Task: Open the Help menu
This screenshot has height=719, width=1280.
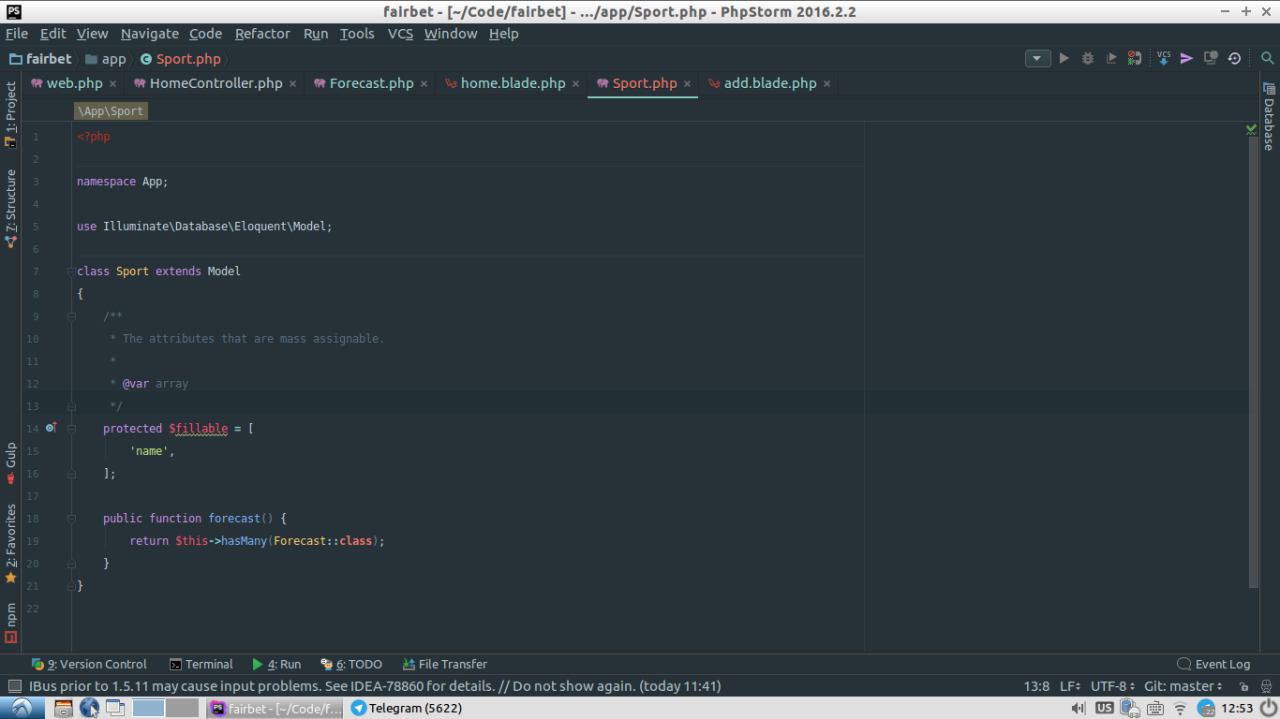Action: coord(503,33)
